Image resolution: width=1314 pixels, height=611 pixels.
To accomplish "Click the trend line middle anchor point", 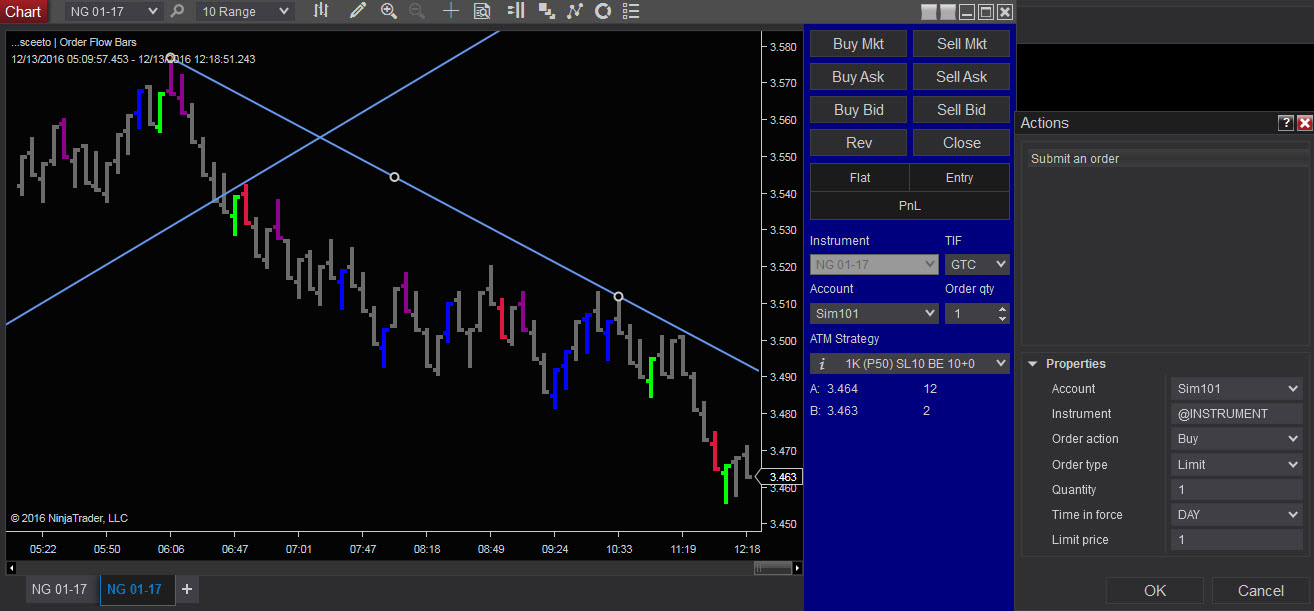I will pyautogui.click(x=394, y=177).
